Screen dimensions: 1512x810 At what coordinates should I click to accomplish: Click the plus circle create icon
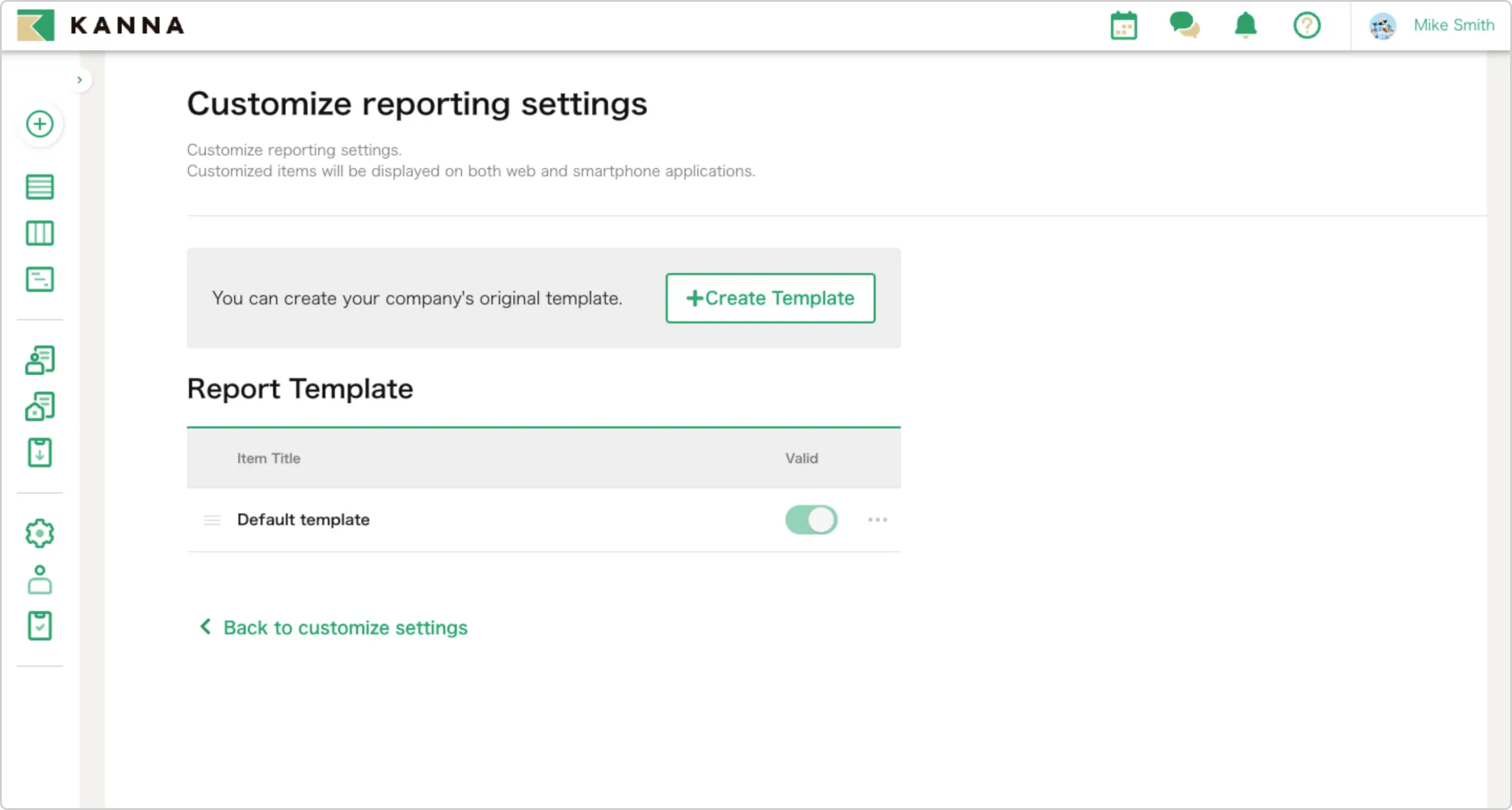tap(40, 124)
